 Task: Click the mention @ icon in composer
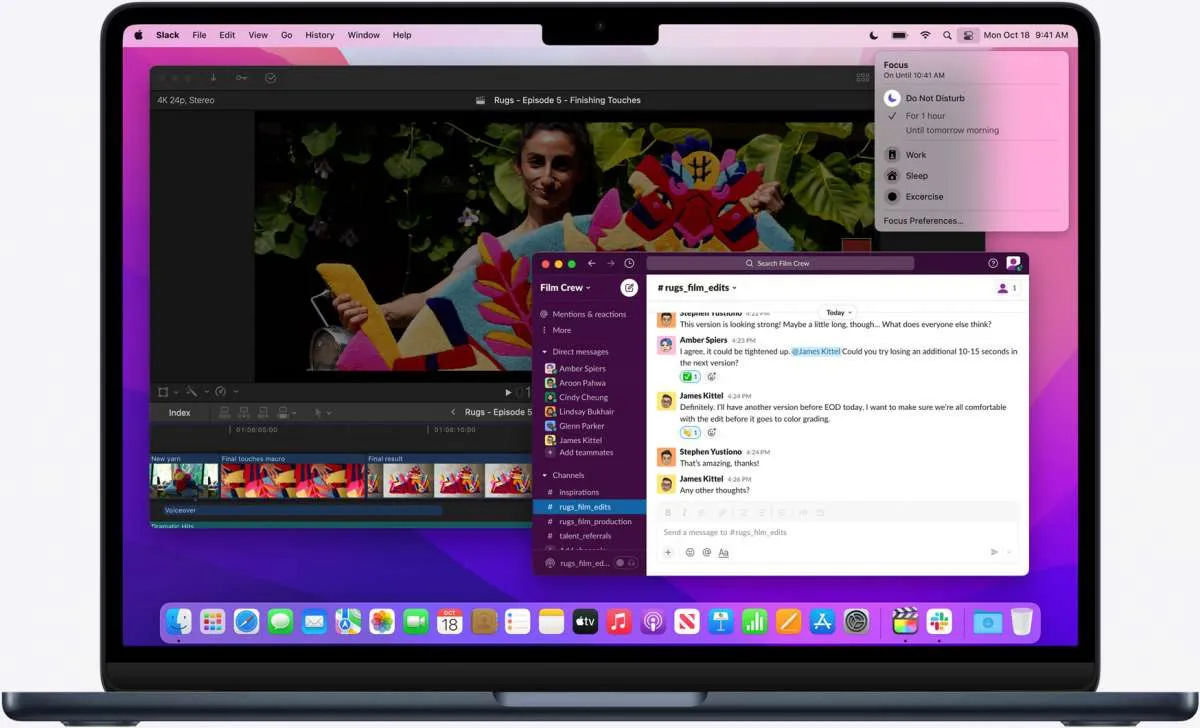tap(706, 552)
